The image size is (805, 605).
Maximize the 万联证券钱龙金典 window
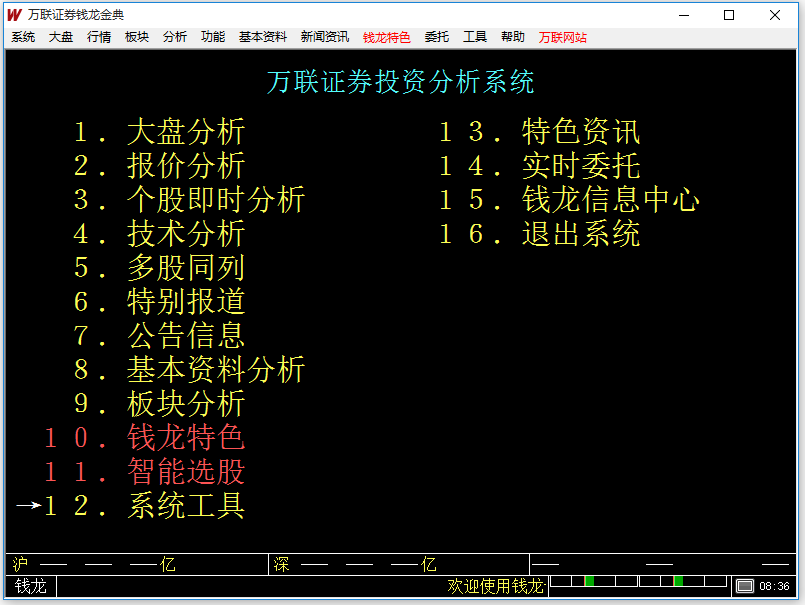[x=729, y=15]
